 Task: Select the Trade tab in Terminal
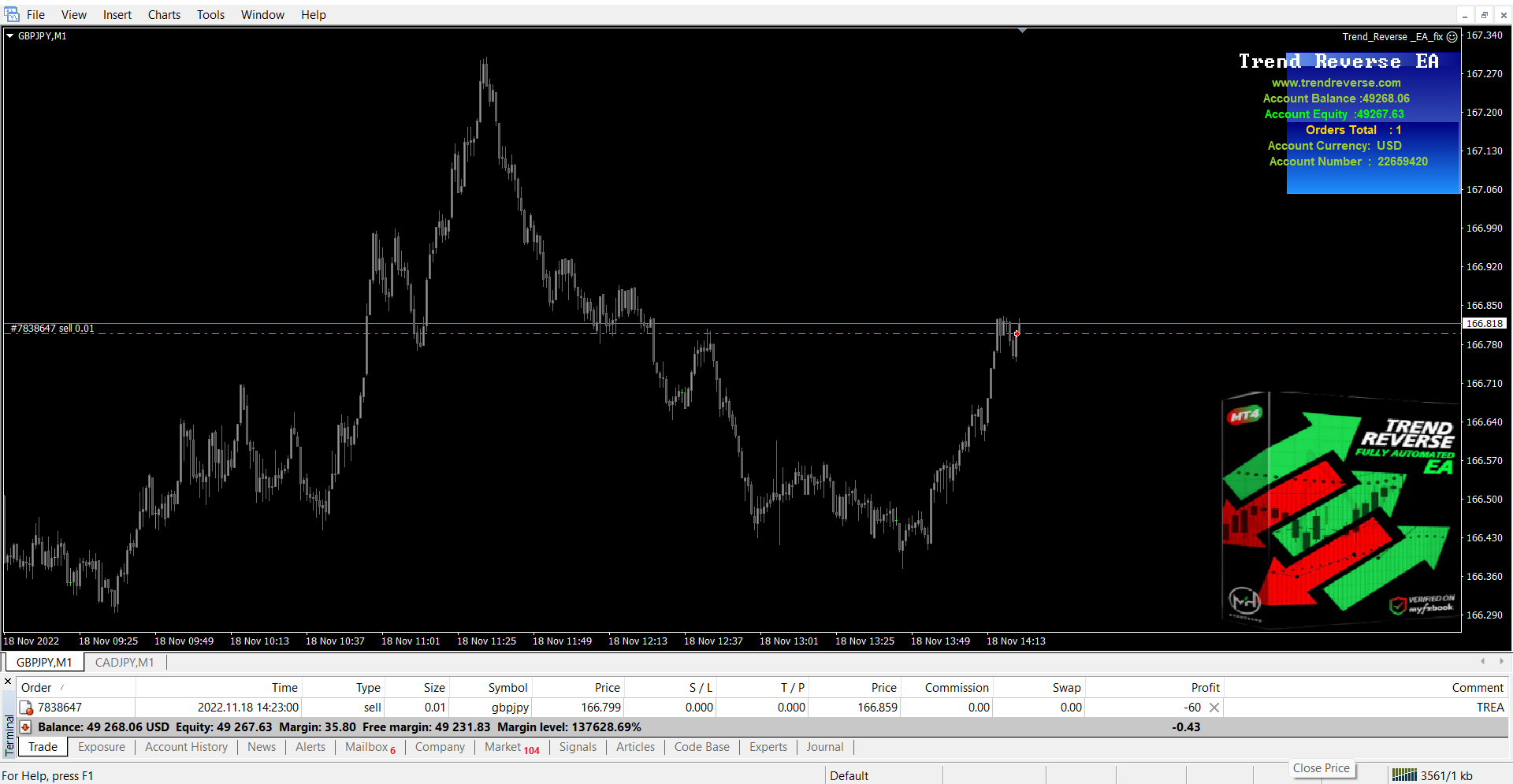pyautogui.click(x=43, y=747)
